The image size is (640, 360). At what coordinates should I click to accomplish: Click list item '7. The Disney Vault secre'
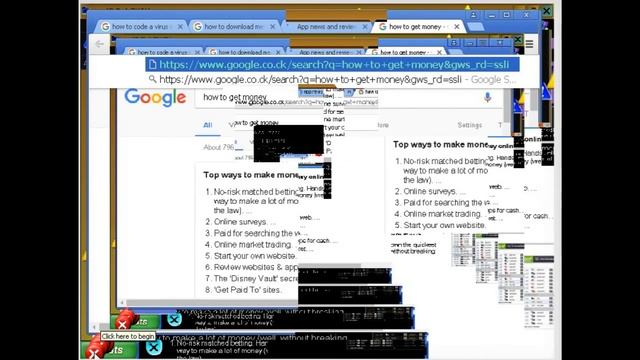[x=251, y=278]
